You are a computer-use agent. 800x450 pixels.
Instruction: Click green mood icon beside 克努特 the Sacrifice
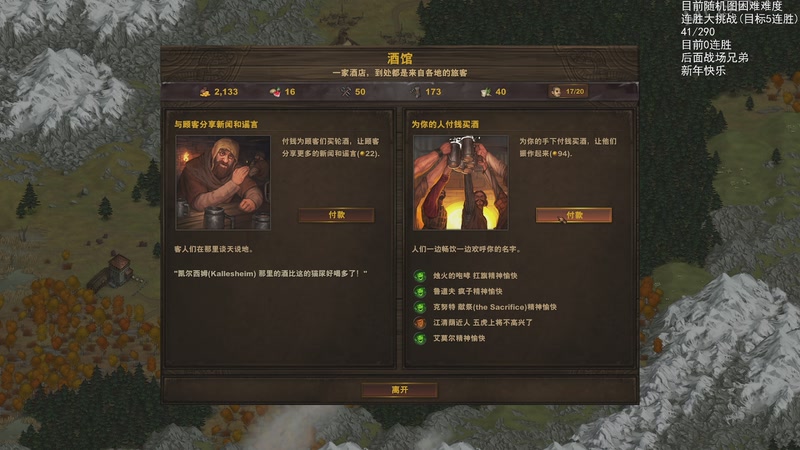tap(420, 307)
